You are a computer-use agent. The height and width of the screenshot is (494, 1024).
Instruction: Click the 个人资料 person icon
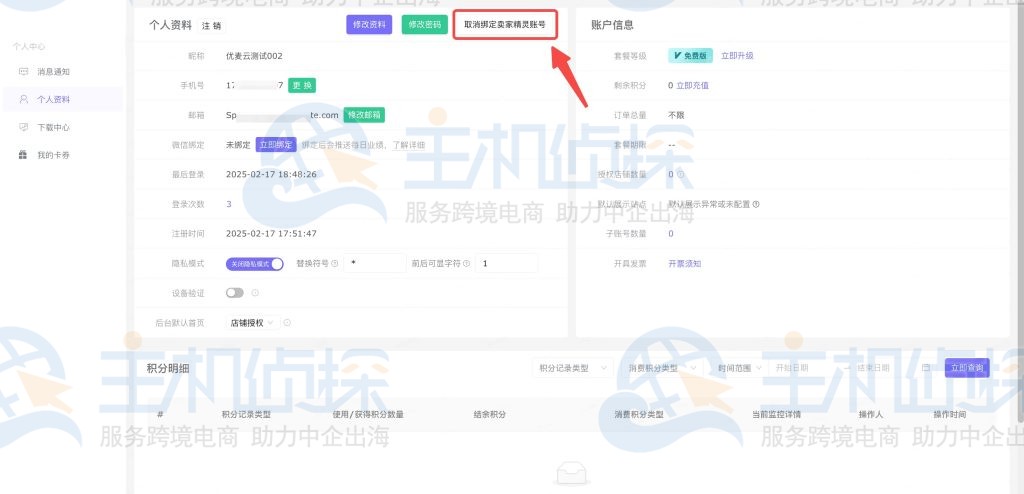24,99
